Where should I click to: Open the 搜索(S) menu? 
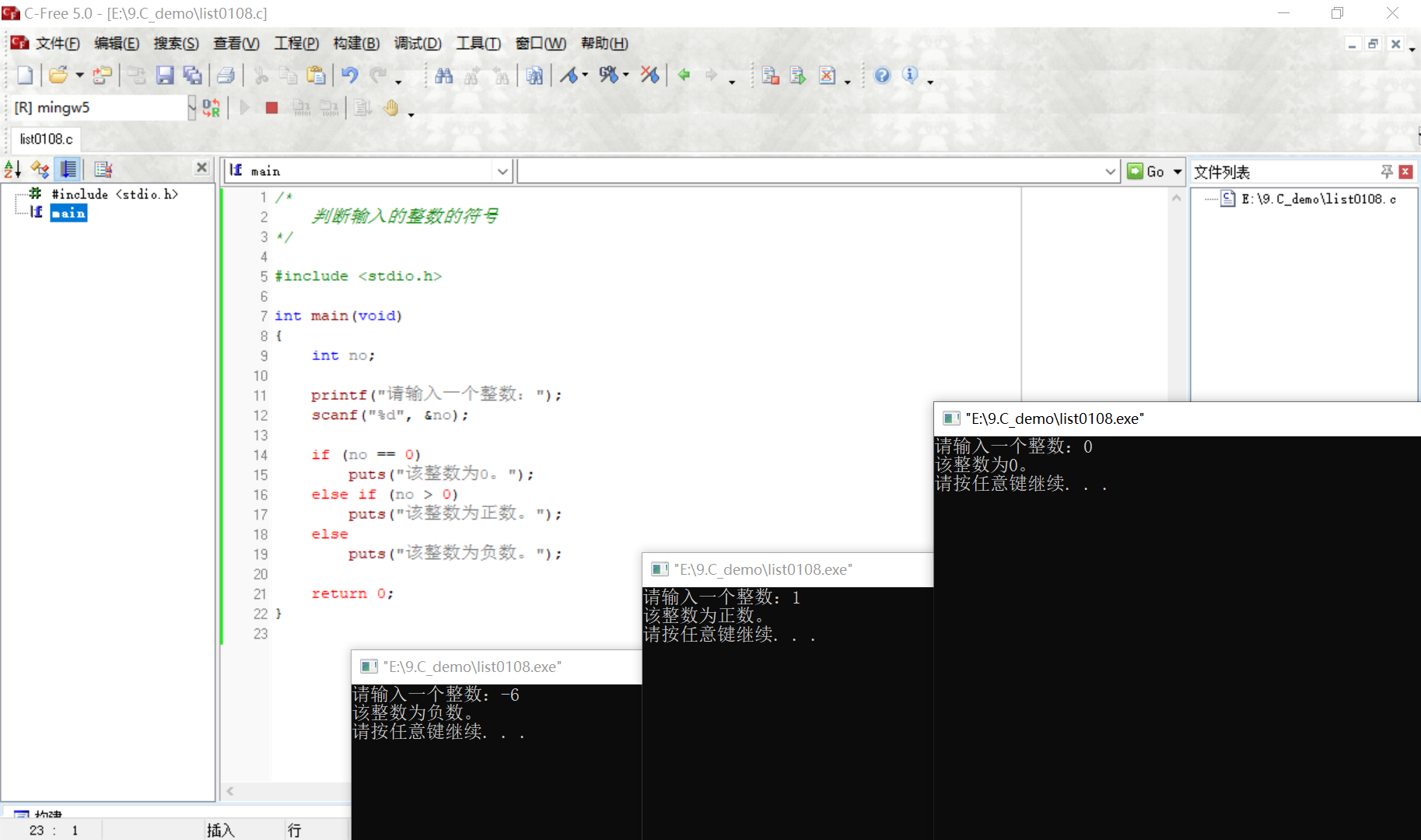pyautogui.click(x=176, y=44)
